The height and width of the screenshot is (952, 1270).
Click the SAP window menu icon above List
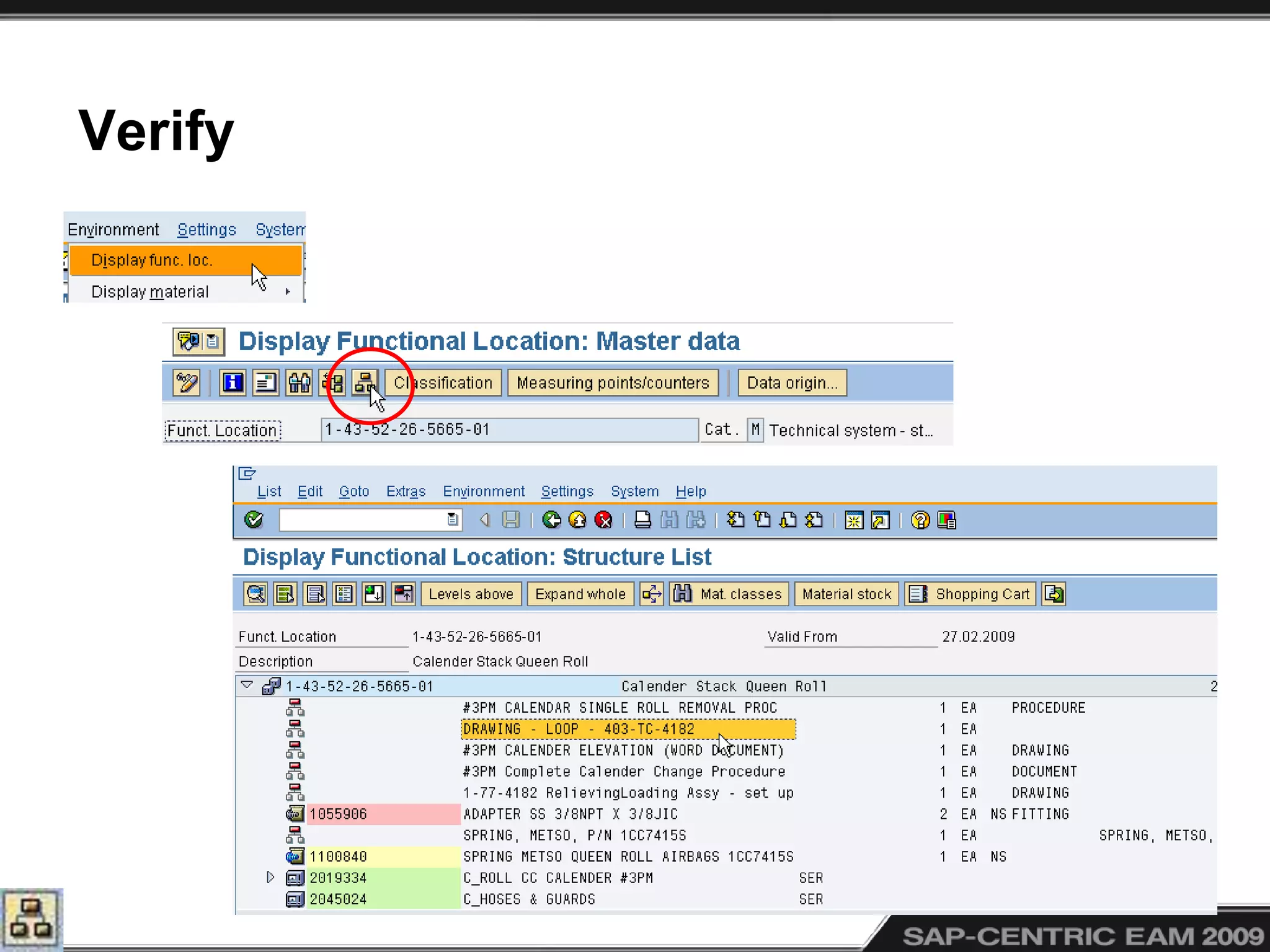point(247,474)
